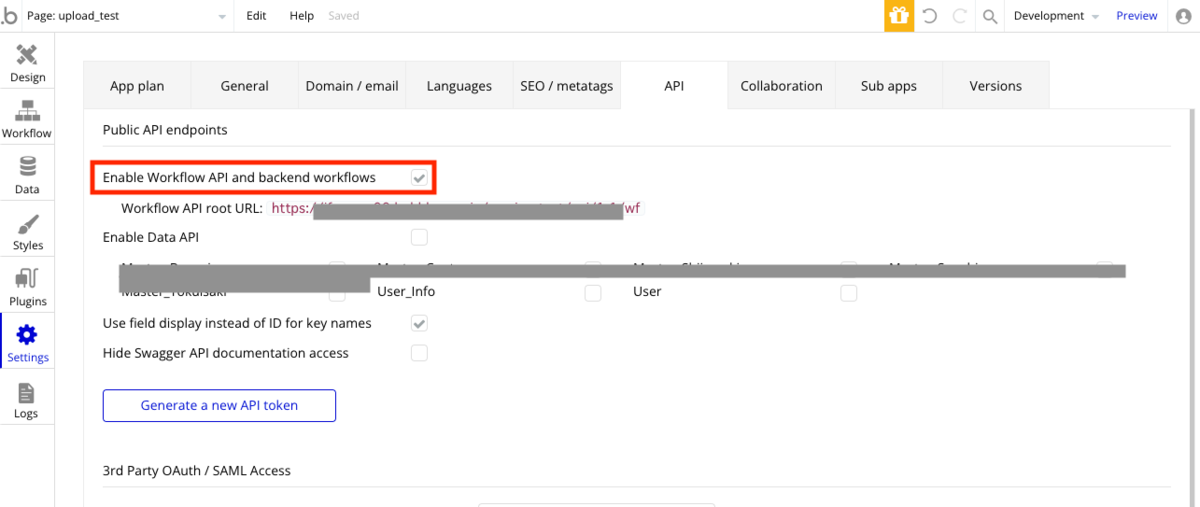Switch to the Collaboration tab
The width and height of the screenshot is (1200, 507).
[x=781, y=86]
